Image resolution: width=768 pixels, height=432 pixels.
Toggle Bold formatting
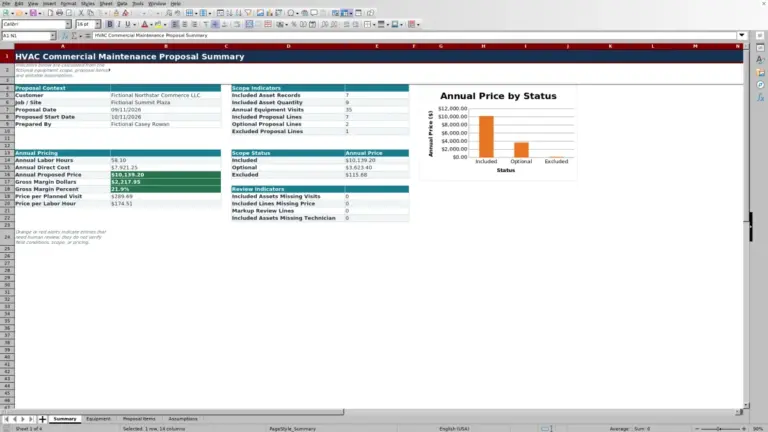click(110, 24)
